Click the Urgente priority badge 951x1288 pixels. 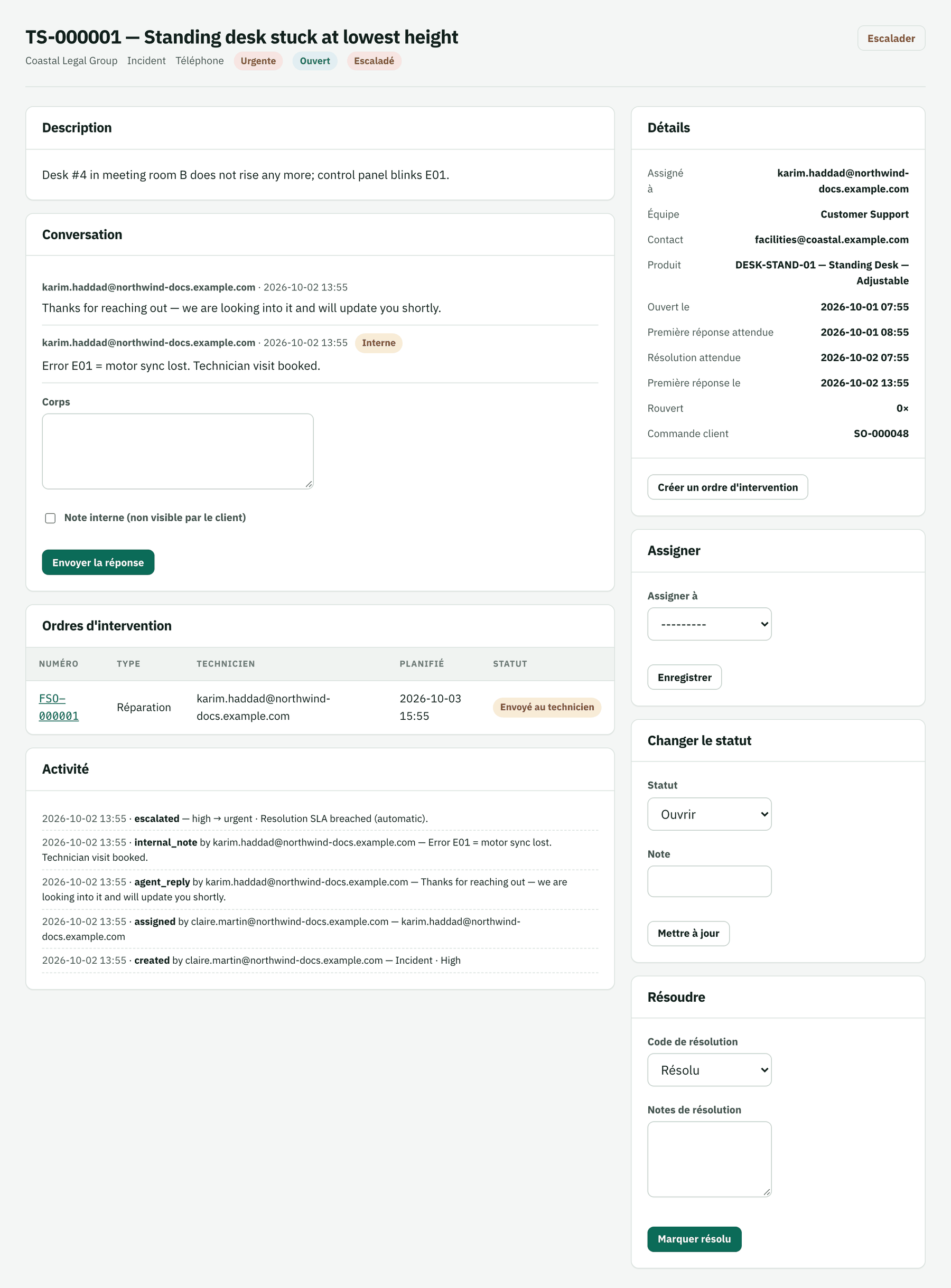tap(258, 61)
